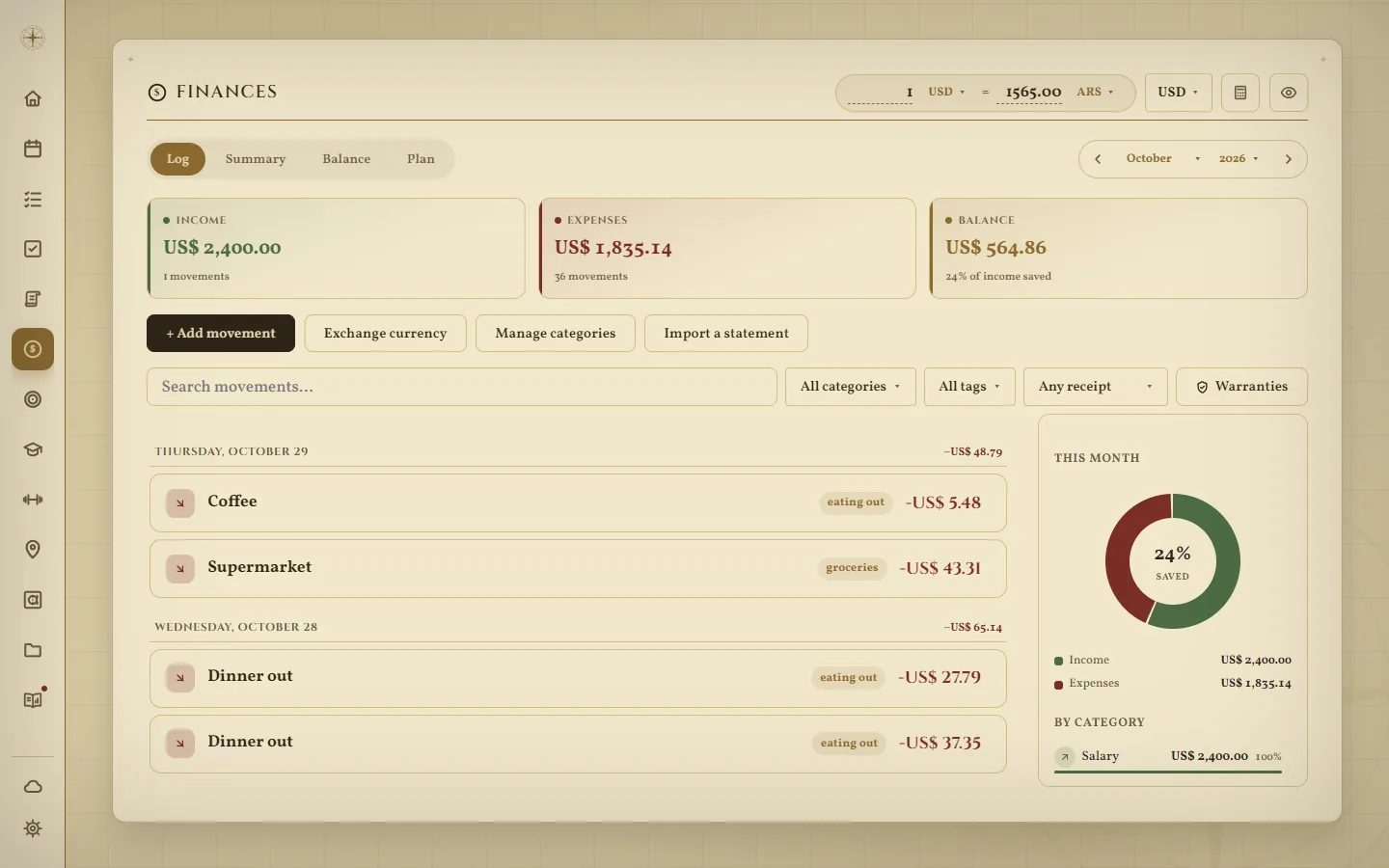The image size is (1389, 868).
Task: Switch to the Plan tab
Action: pos(421,159)
